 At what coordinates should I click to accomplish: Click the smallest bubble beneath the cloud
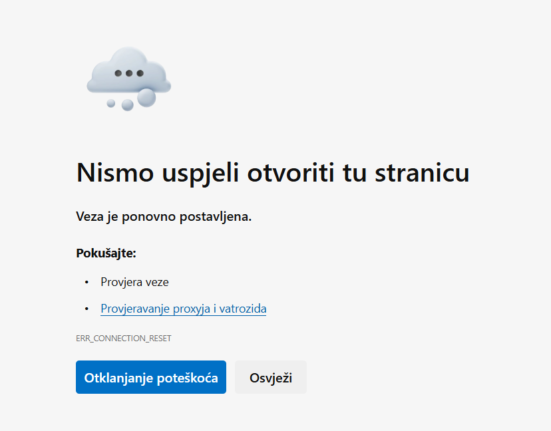tap(111, 103)
